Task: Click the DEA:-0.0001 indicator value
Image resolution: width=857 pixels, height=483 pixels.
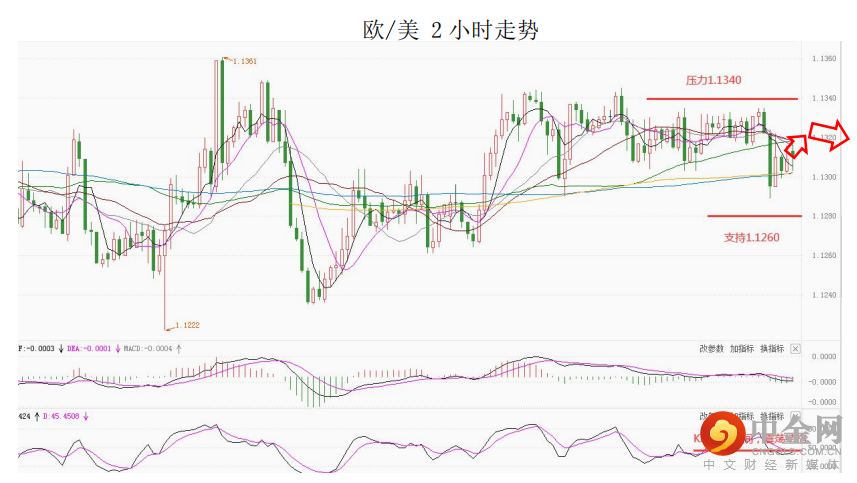Action: 89,349
